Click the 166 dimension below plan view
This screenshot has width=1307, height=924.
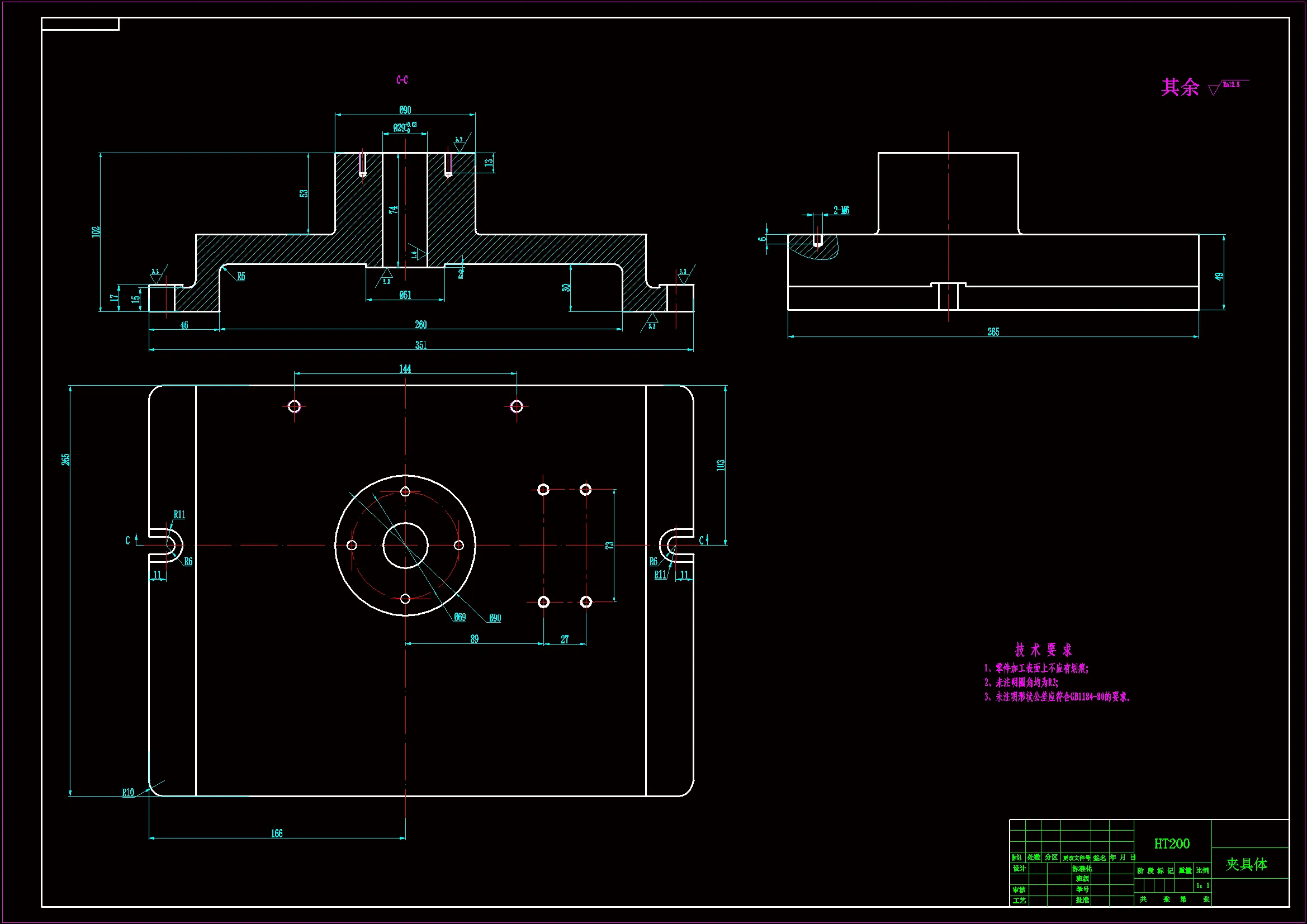(x=277, y=833)
